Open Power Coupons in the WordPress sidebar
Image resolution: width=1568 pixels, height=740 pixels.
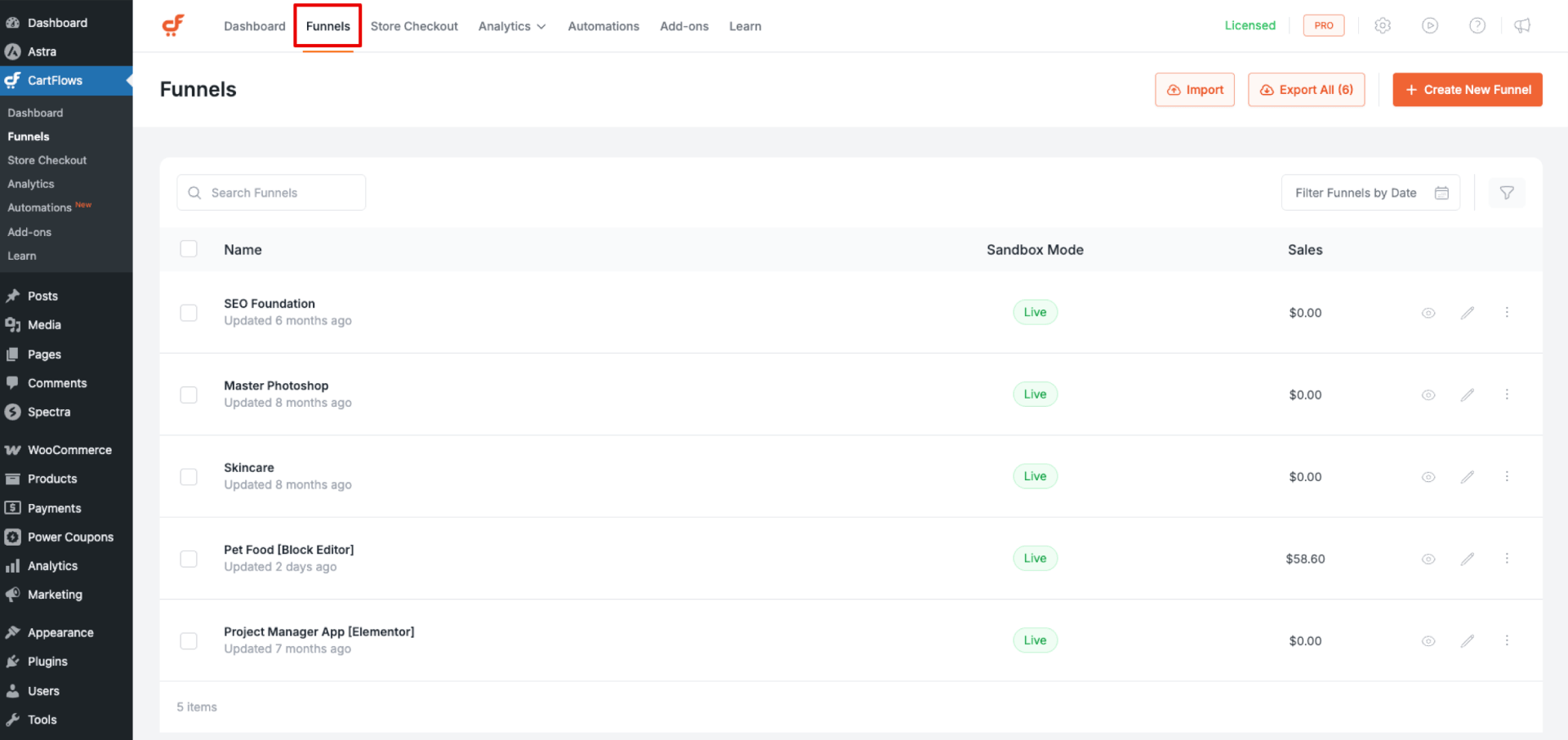point(66,537)
